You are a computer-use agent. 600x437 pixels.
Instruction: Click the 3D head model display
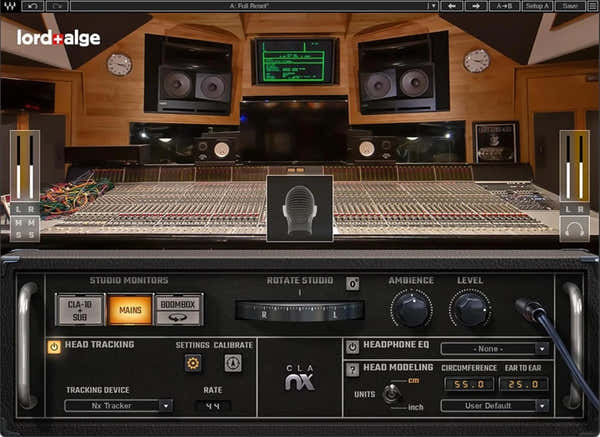pos(300,209)
